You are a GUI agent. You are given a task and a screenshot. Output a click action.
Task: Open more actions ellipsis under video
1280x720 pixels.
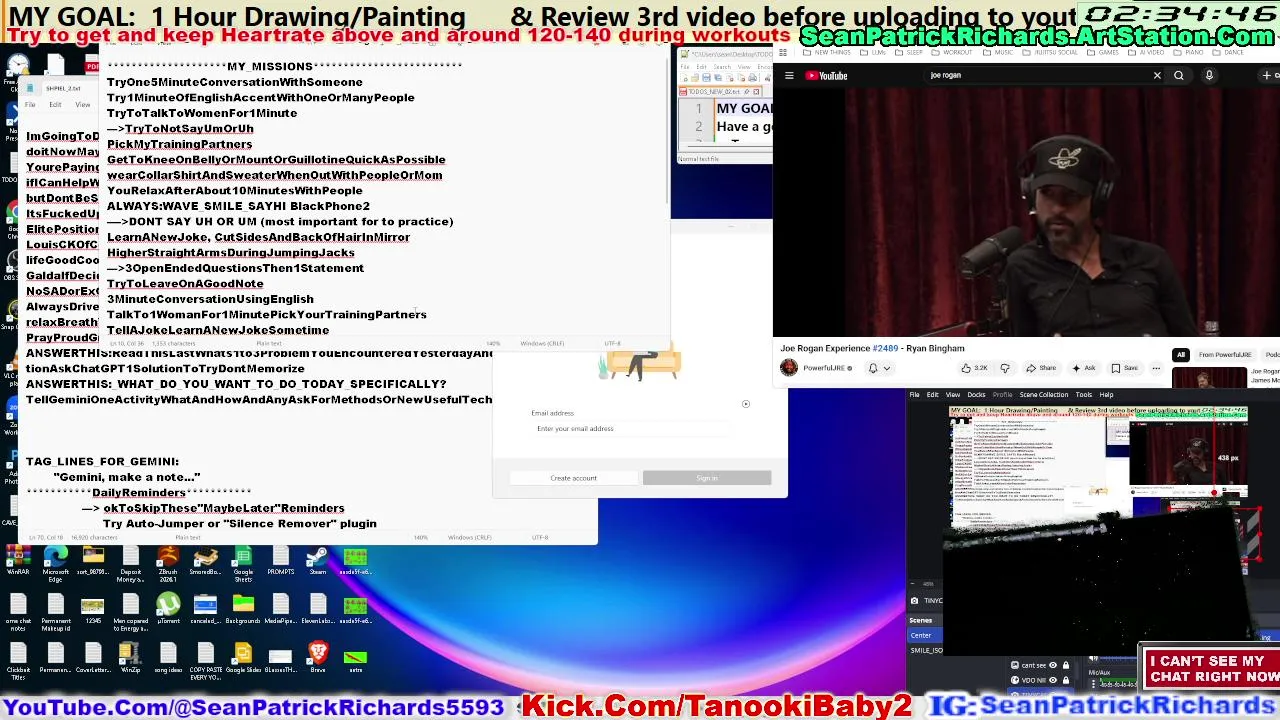[x=1156, y=368]
